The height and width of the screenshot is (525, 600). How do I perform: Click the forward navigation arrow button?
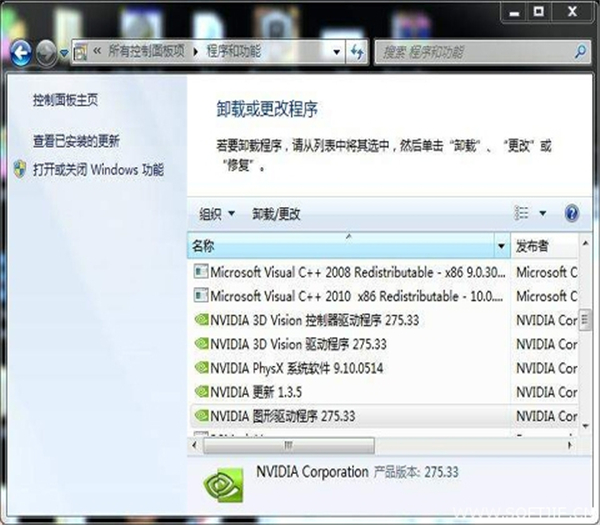46,50
